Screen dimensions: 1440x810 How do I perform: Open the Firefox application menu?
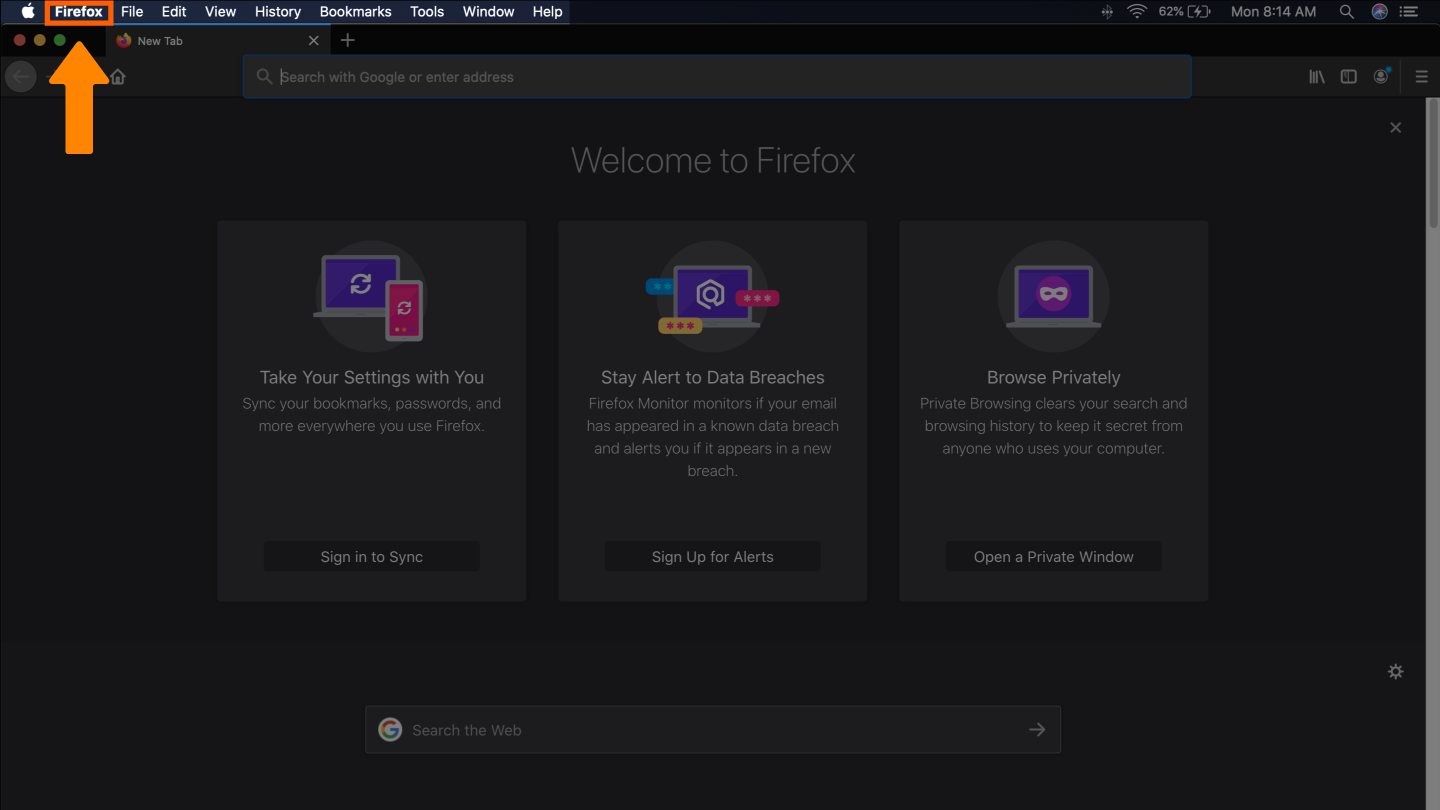[x=79, y=12]
